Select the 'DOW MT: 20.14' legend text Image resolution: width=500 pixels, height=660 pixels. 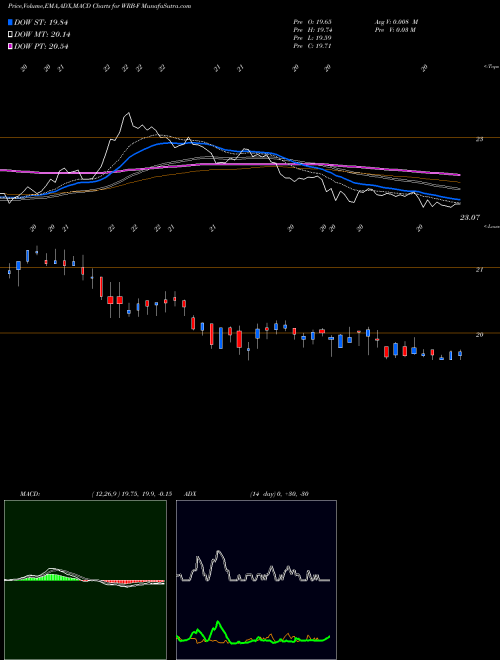pos(42,35)
